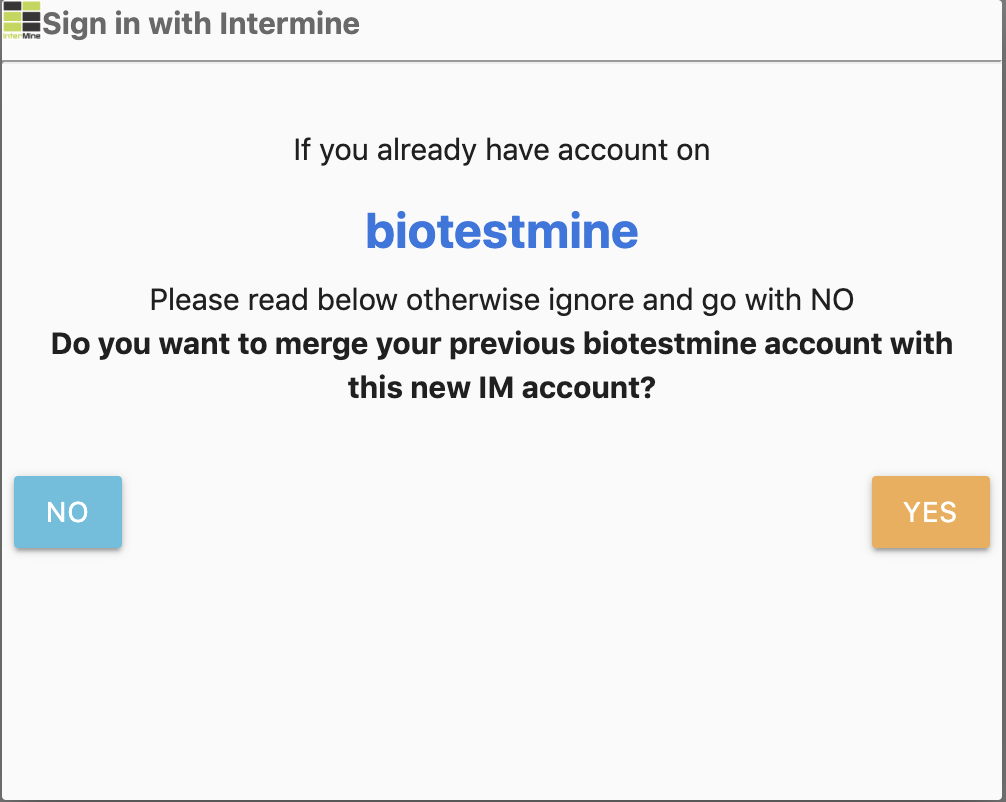Click the word 'Intermine' in the title
1006x802 pixels.
289,24
